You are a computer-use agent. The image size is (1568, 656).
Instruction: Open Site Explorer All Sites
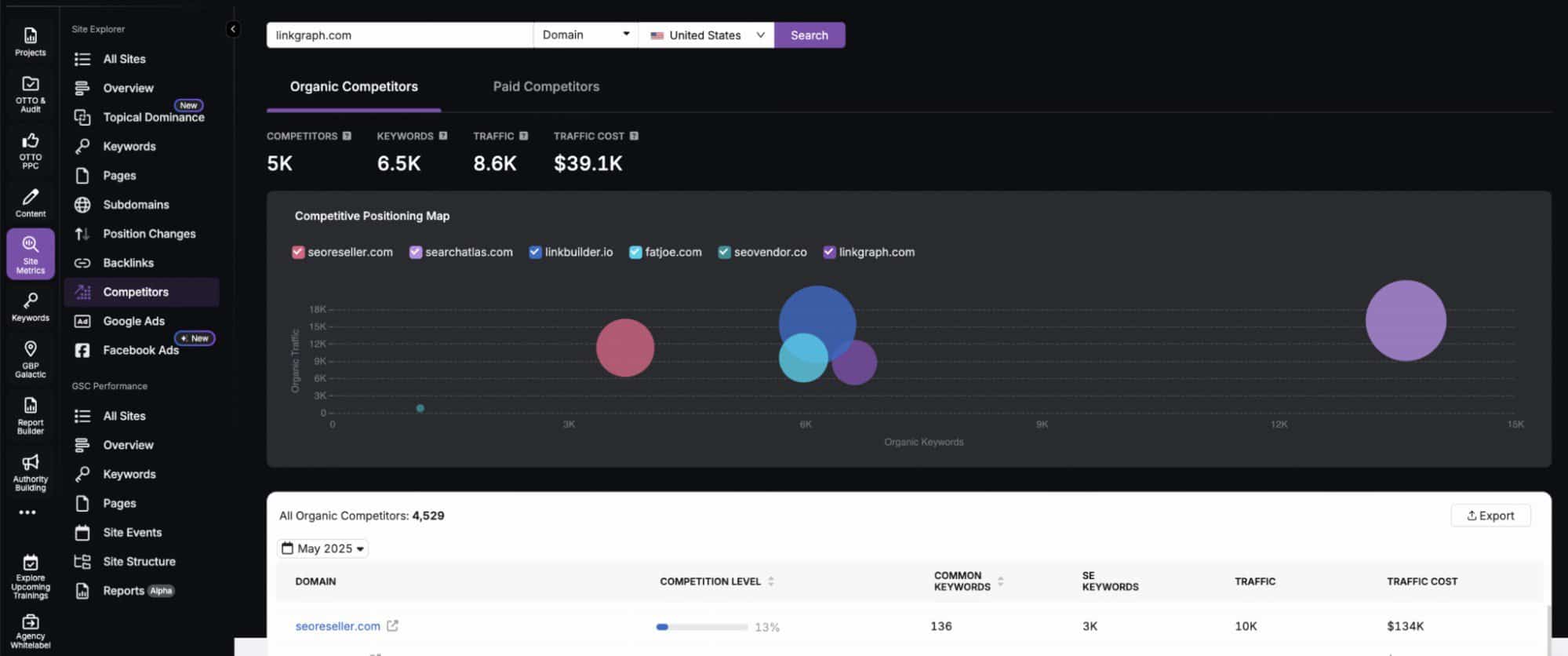124,59
